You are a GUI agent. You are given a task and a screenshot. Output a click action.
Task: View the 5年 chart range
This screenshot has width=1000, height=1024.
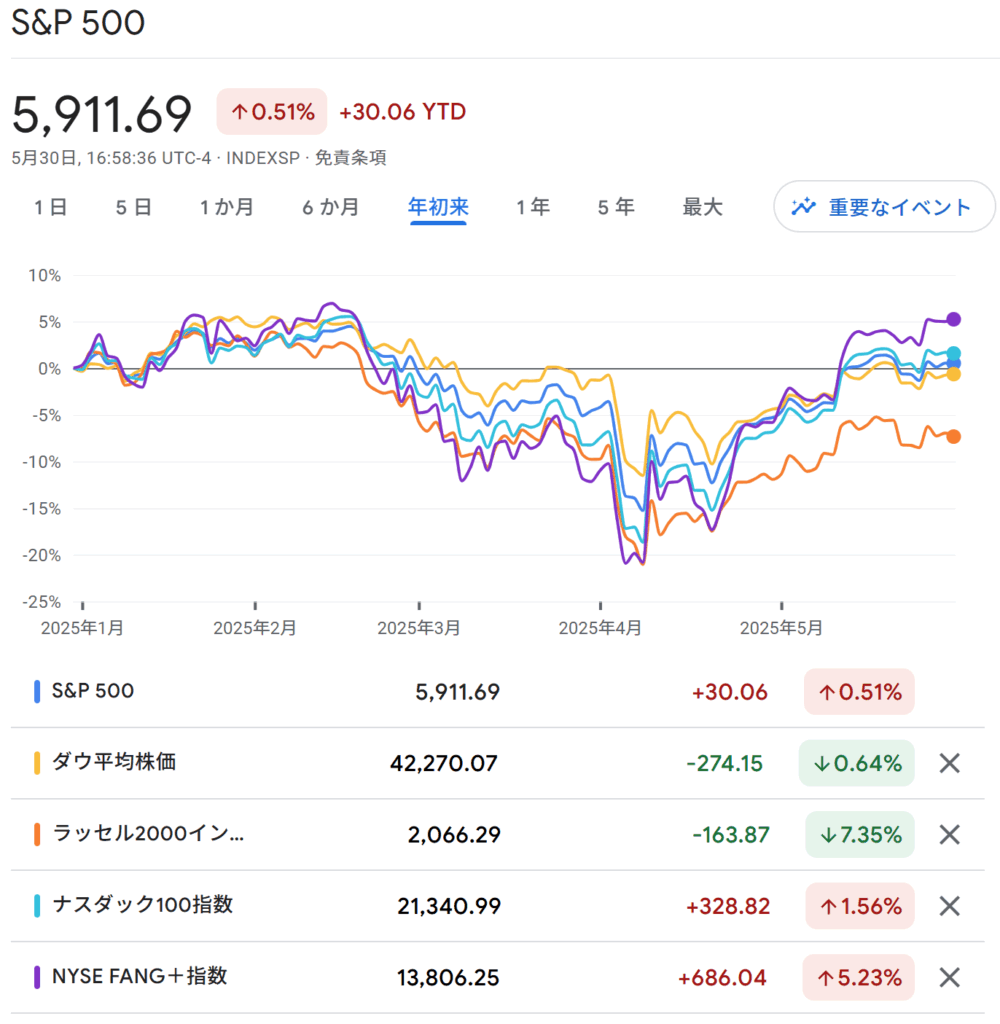click(616, 207)
